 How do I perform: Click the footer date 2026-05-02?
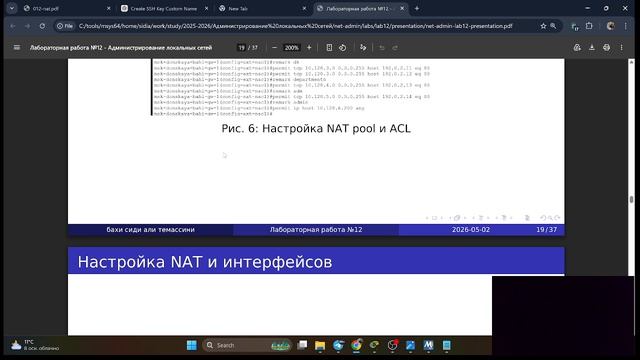click(471, 230)
